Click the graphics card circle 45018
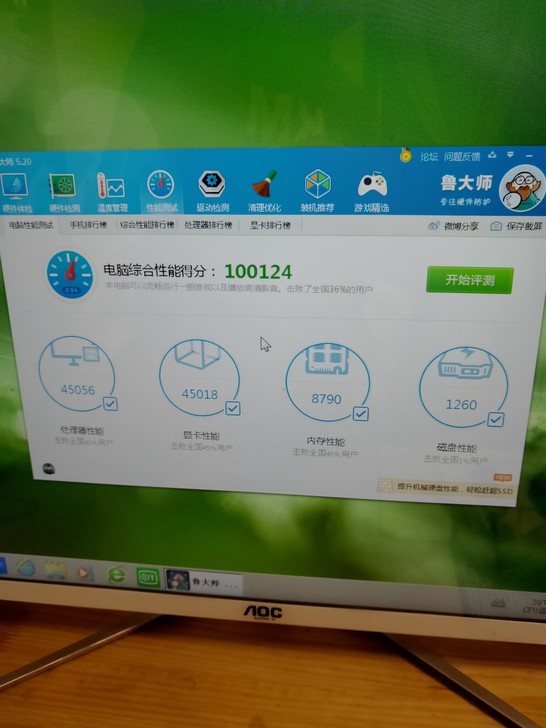546x728 pixels. pyautogui.click(x=199, y=378)
